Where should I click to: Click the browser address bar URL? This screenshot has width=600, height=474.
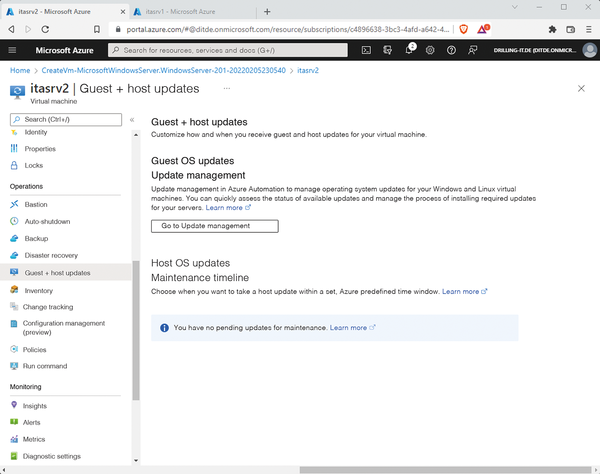(x=288, y=29)
